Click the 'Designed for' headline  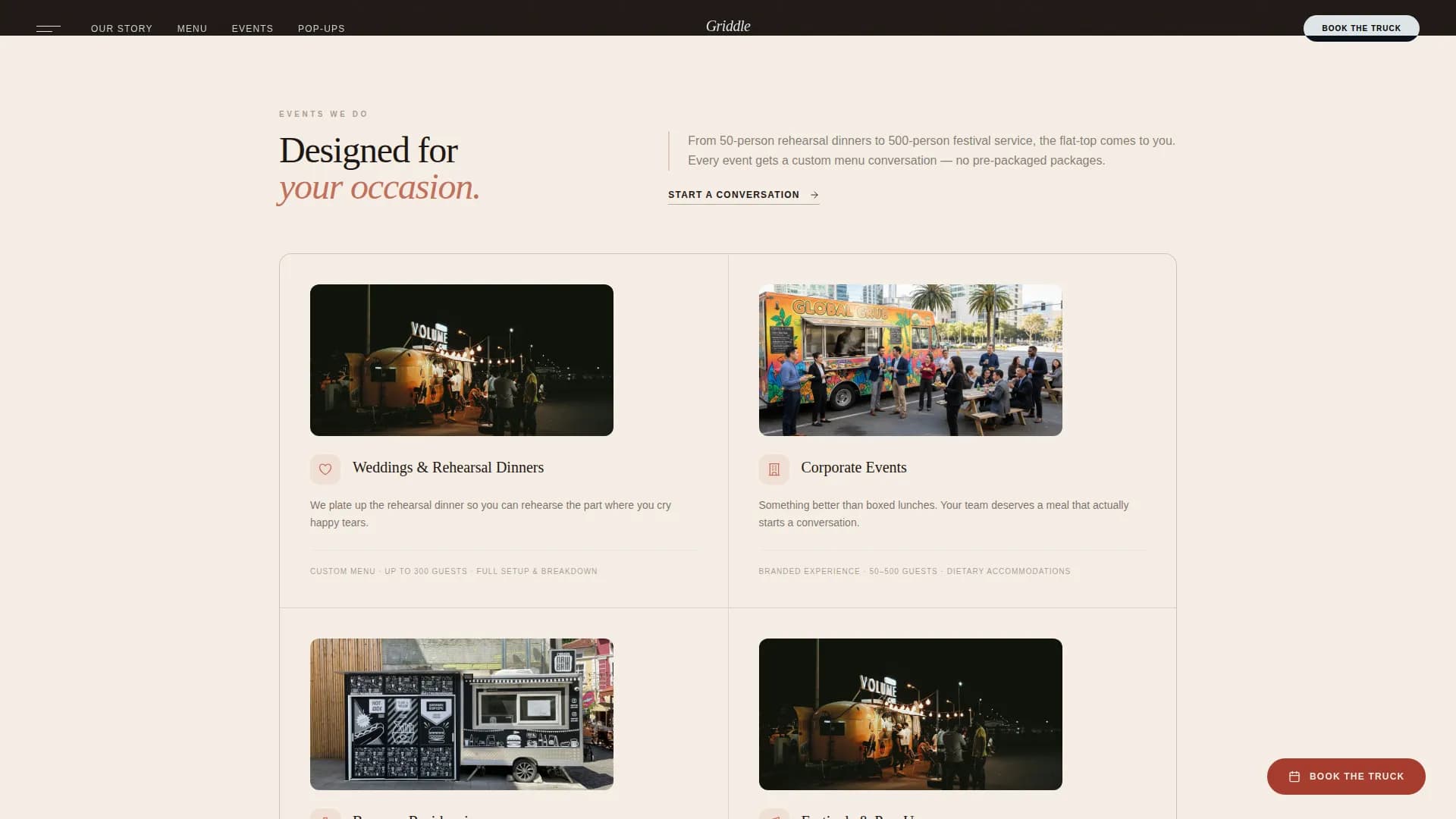[x=369, y=150]
